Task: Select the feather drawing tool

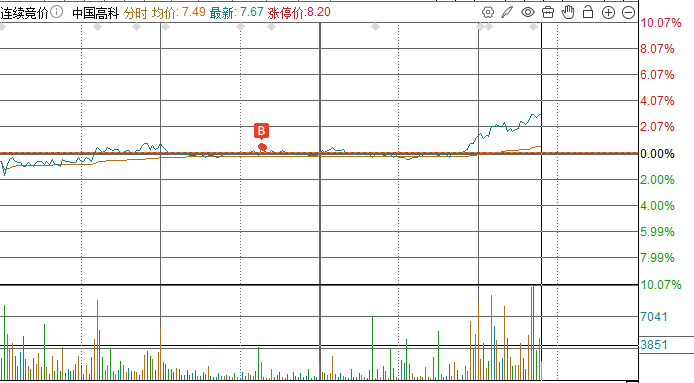Action: (507, 12)
